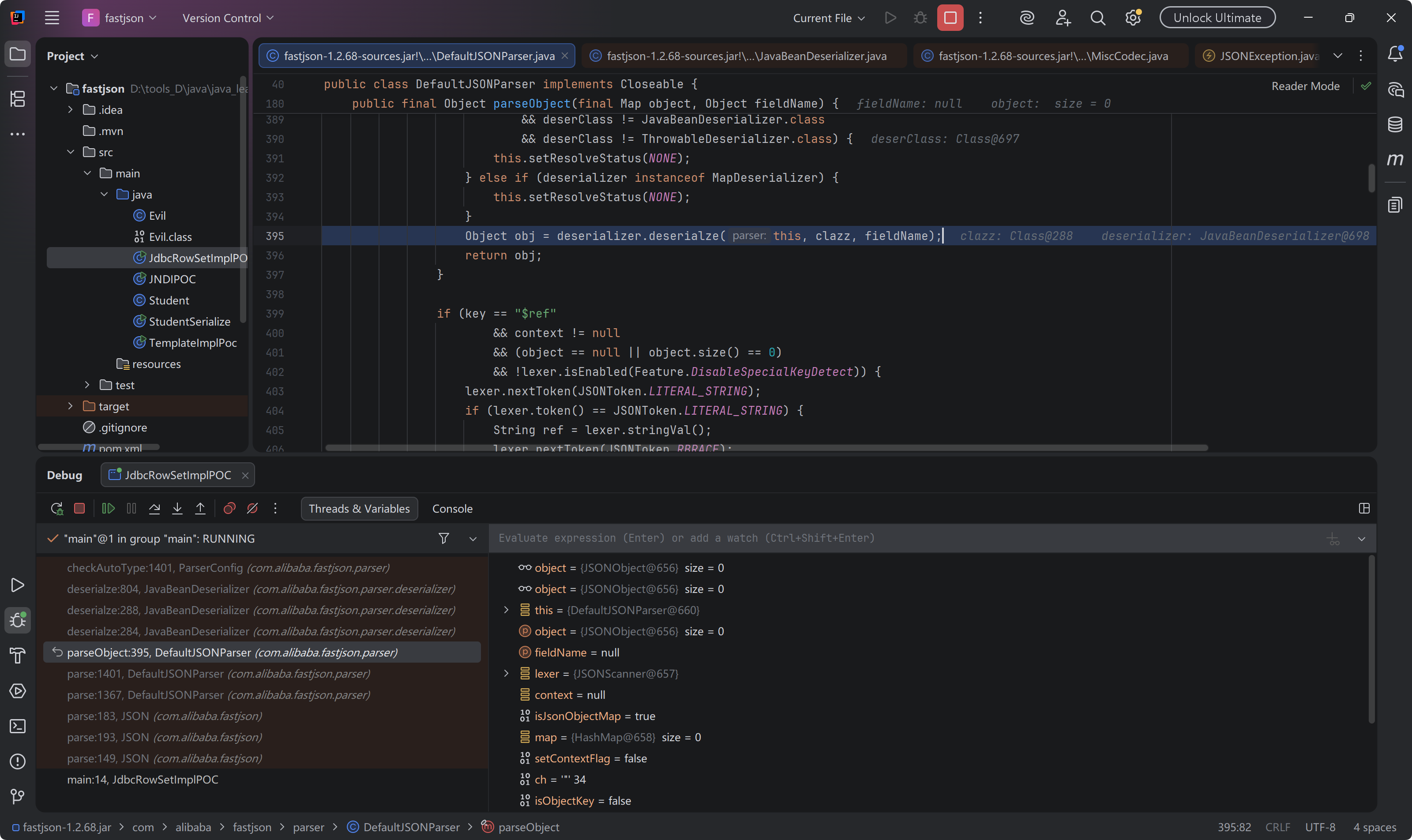The image size is (1412, 840).
Task: Open the Project view selector dropdown
Action: point(72,56)
